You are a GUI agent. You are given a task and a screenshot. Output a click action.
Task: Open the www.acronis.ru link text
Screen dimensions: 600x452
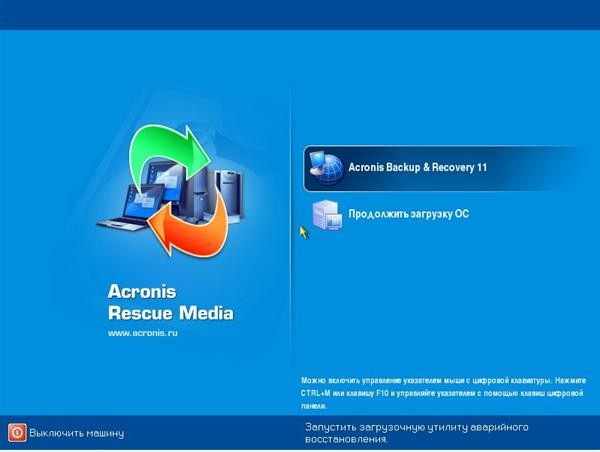coord(143,333)
